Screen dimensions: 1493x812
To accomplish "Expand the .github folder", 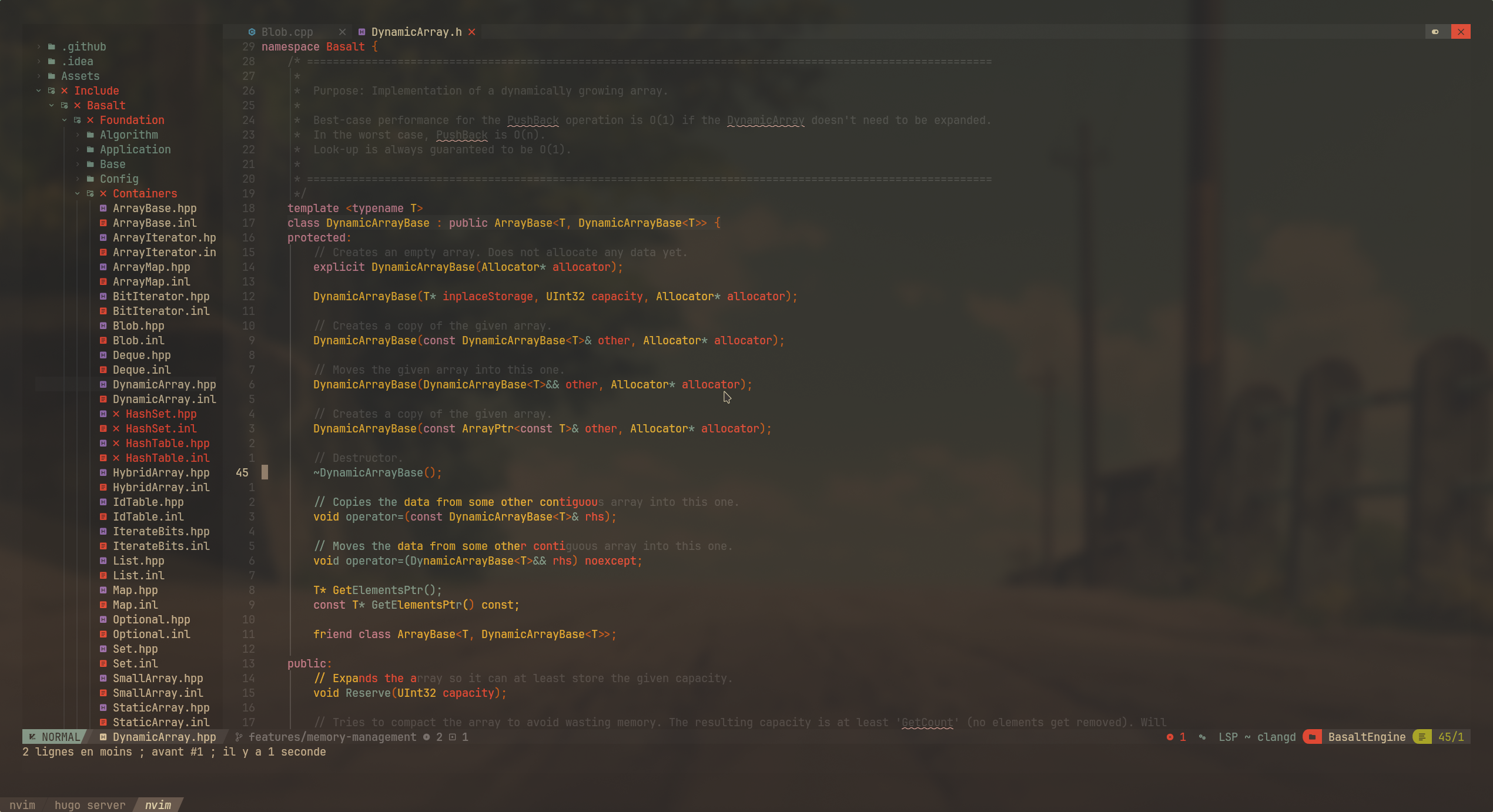I will [x=39, y=46].
